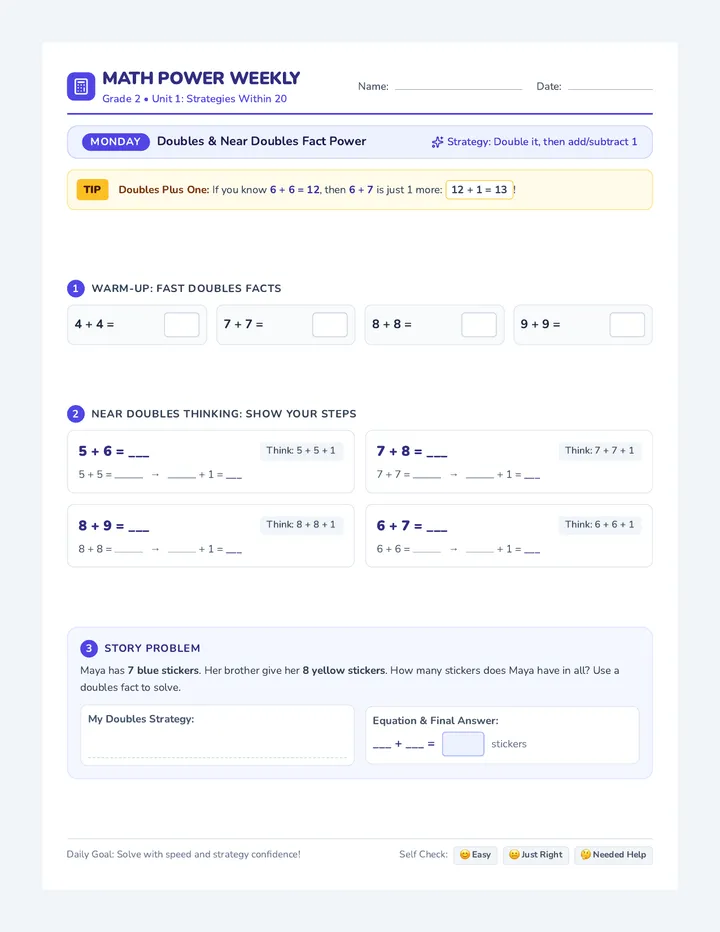
Task: Click the section 1 number circle
Action: point(76,289)
